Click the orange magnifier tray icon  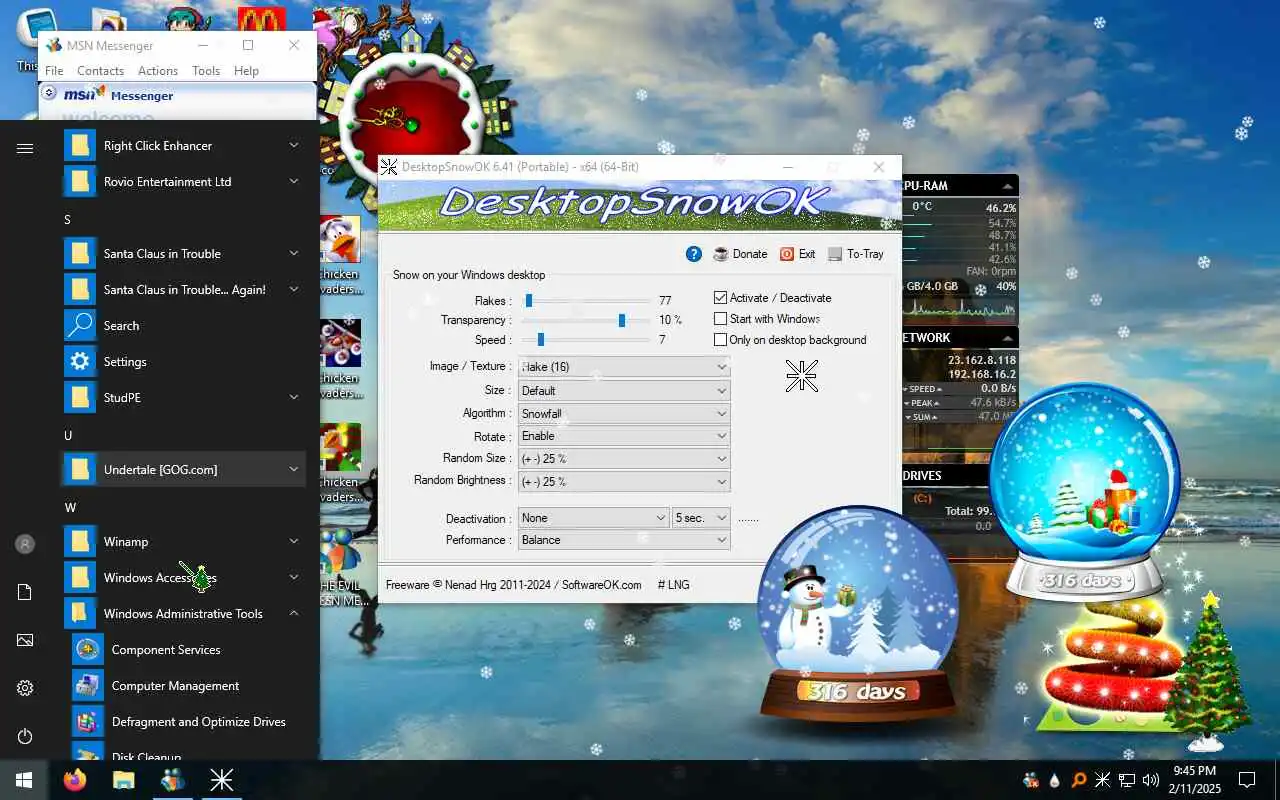(1079, 780)
